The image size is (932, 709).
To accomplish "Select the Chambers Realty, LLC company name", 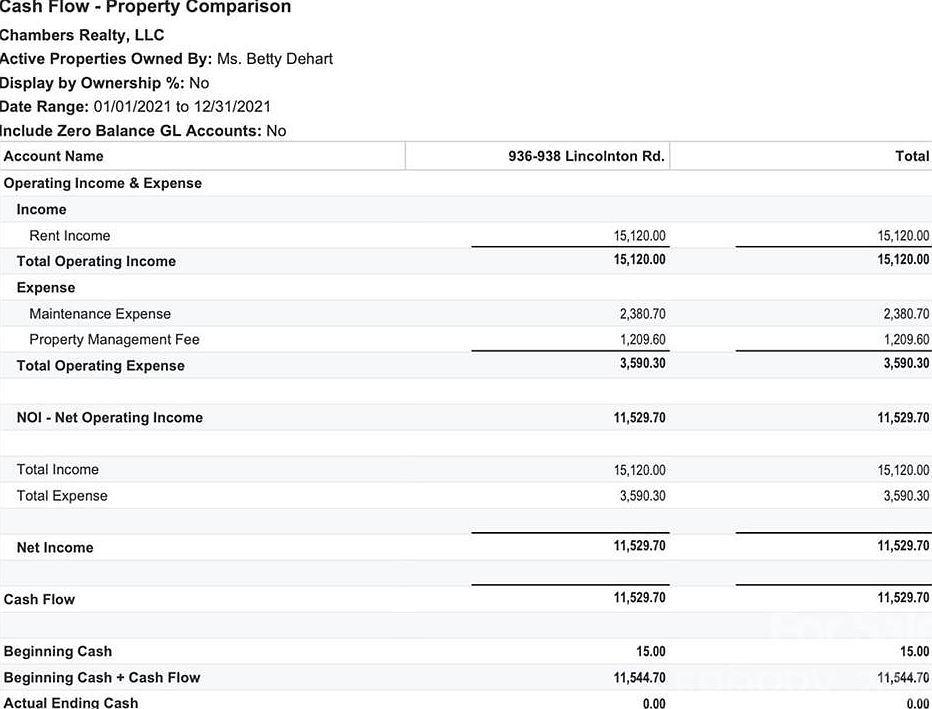I will point(82,35).
